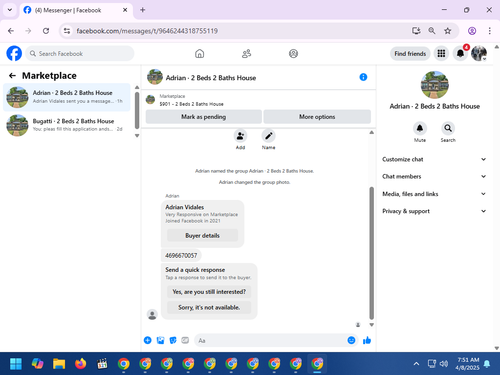This screenshot has height=375, width=500.
Task: Expand the Chat members section
Action: click(x=434, y=176)
